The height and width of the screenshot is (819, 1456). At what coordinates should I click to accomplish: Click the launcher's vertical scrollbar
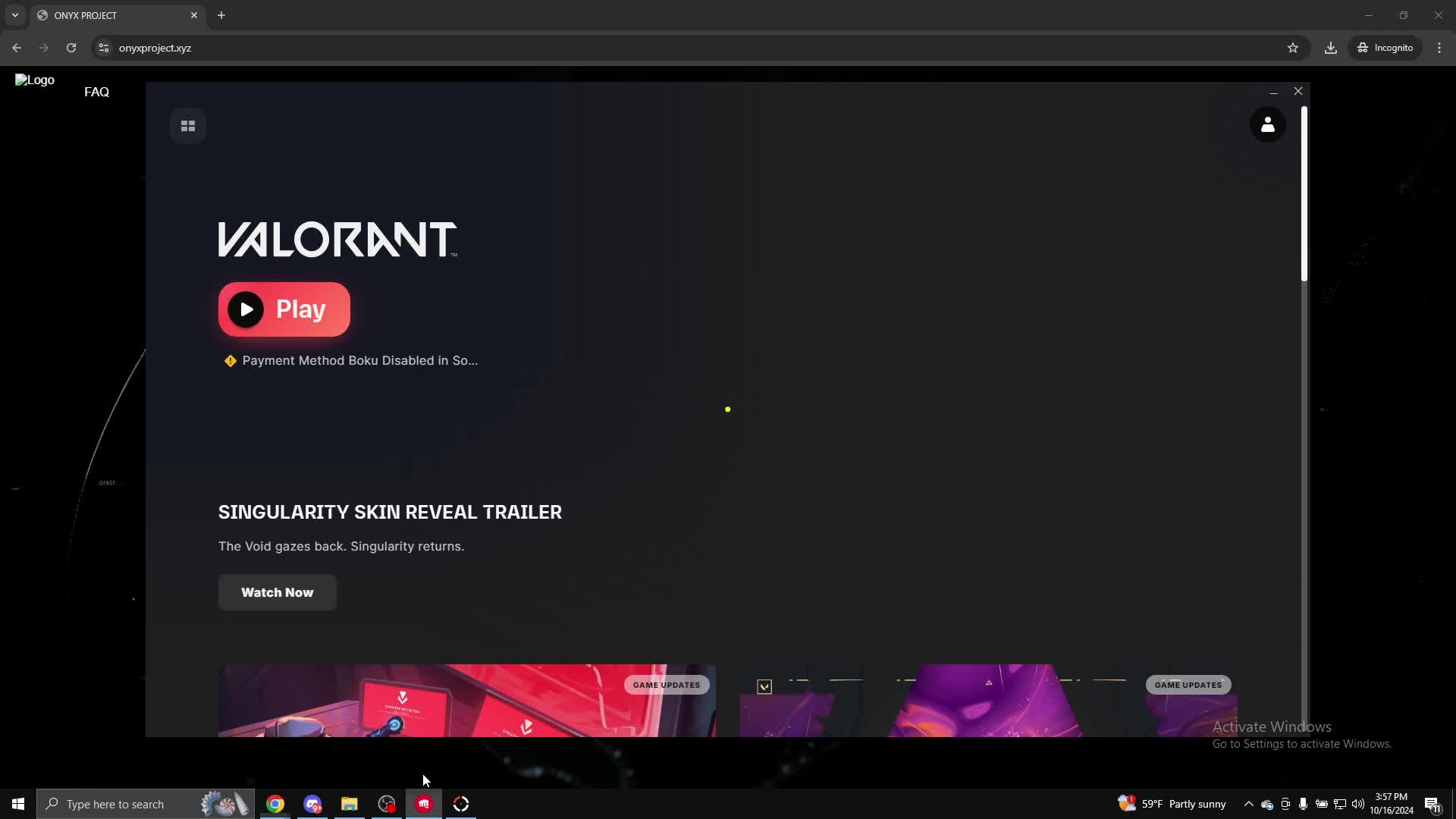[1304, 194]
